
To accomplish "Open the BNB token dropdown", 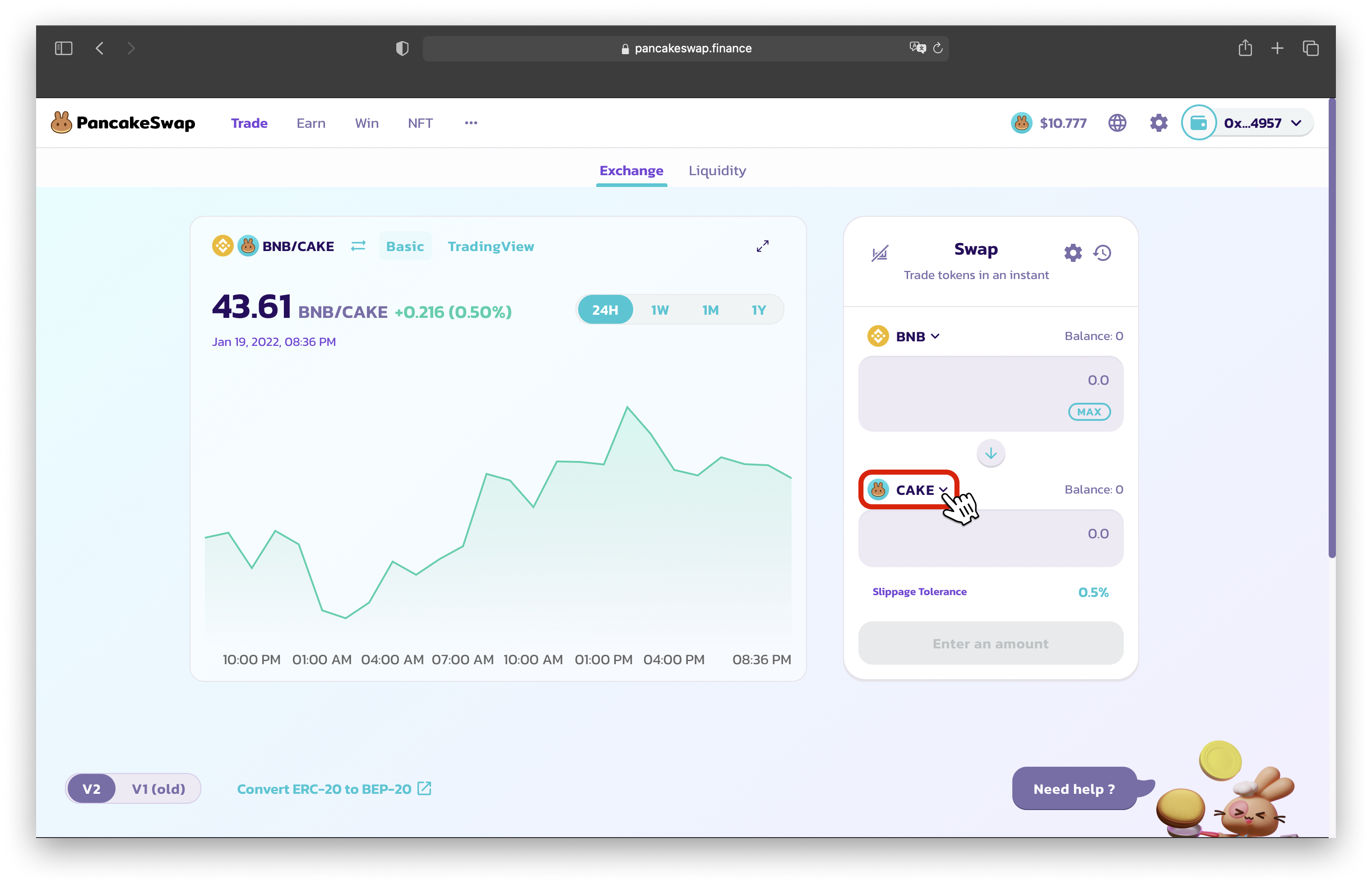I will 904,336.
